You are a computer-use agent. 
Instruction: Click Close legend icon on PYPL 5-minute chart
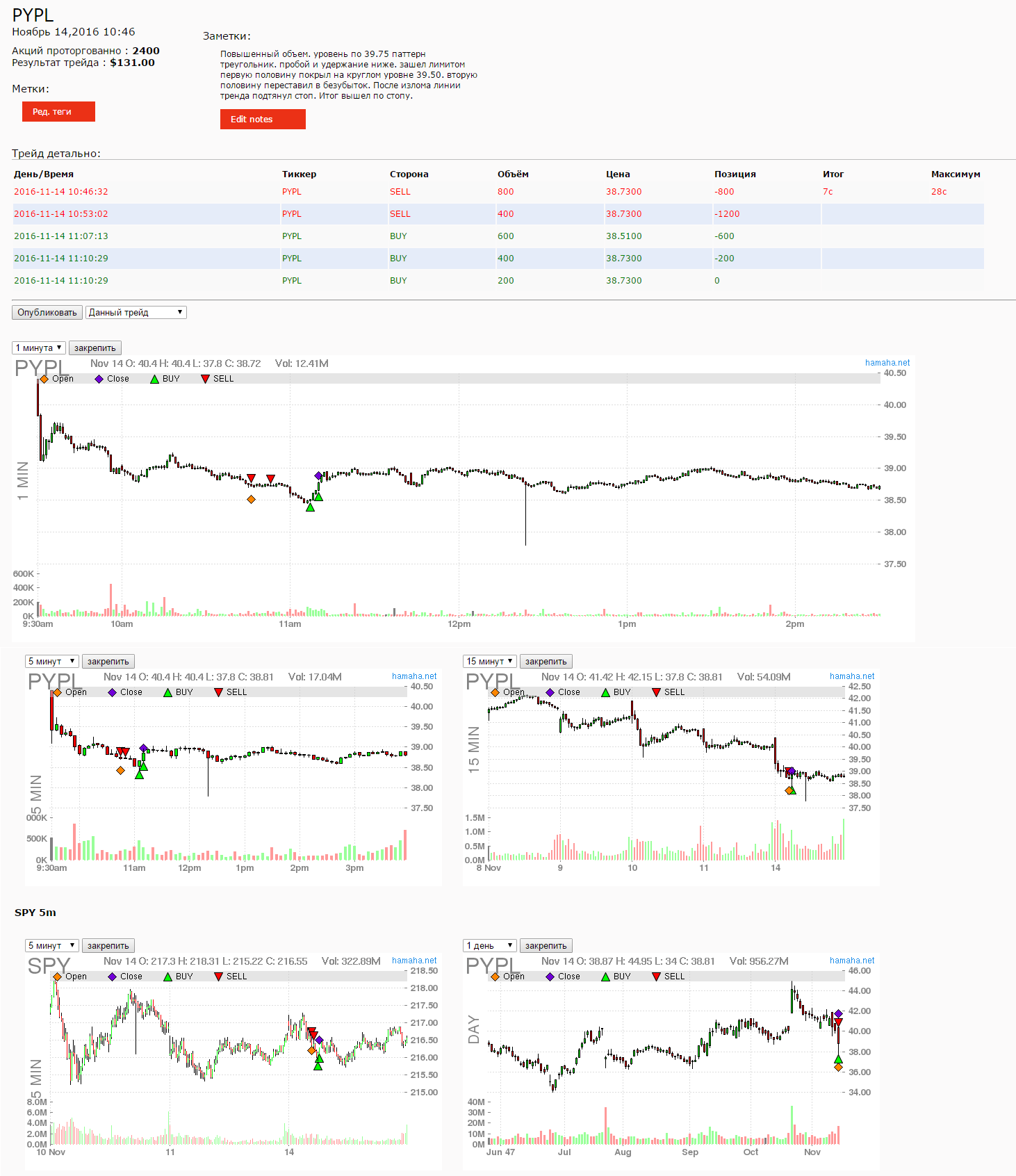[113, 692]
